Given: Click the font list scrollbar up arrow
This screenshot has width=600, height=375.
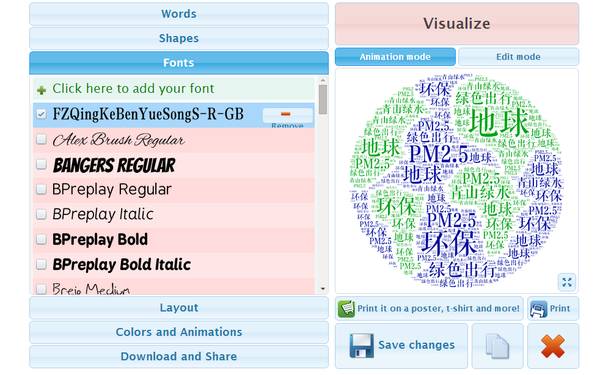Looking at the screenshot, I should click(x=323, y=81).
